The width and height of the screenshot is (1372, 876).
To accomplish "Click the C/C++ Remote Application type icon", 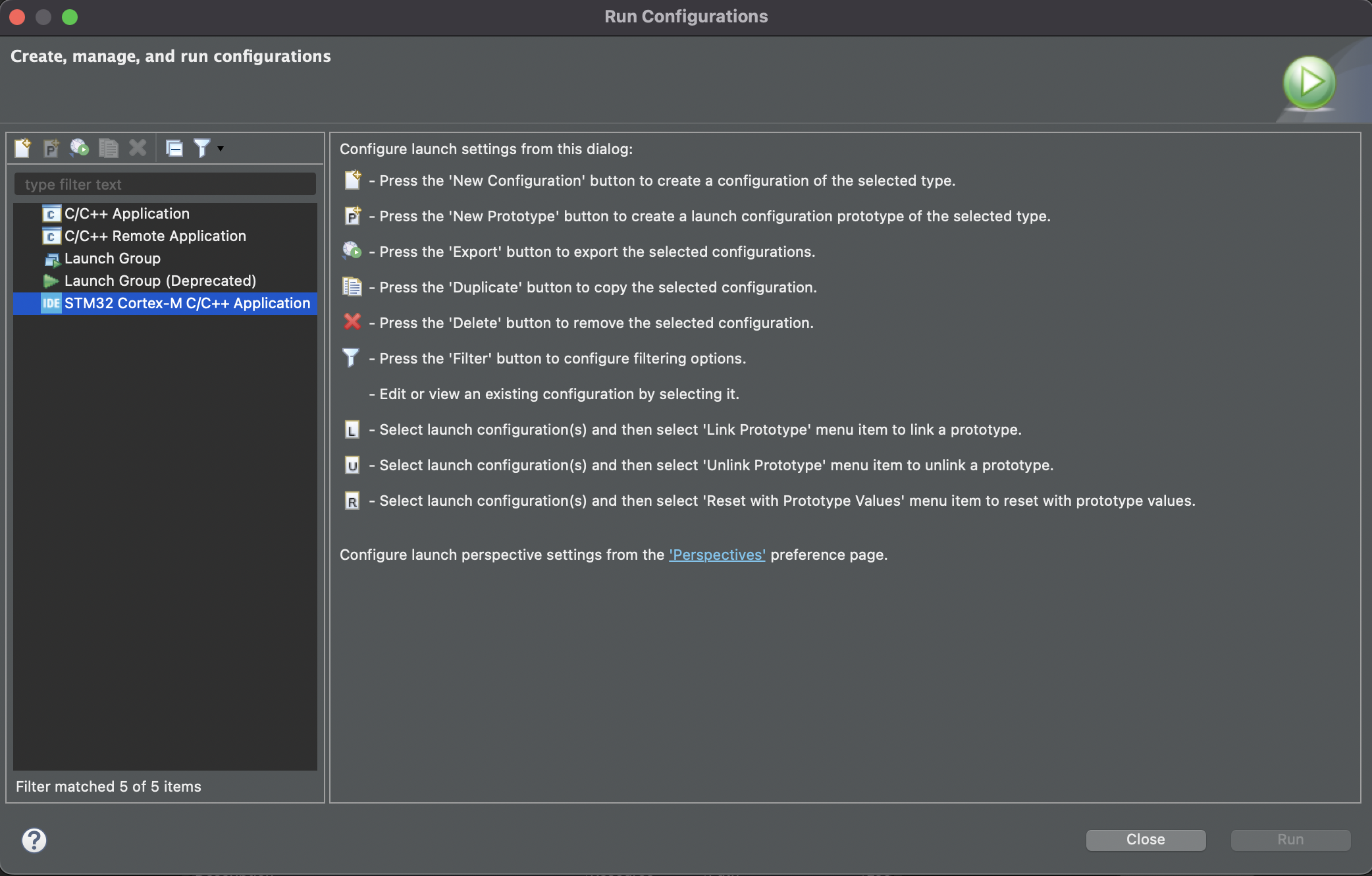I will point(51,236).
